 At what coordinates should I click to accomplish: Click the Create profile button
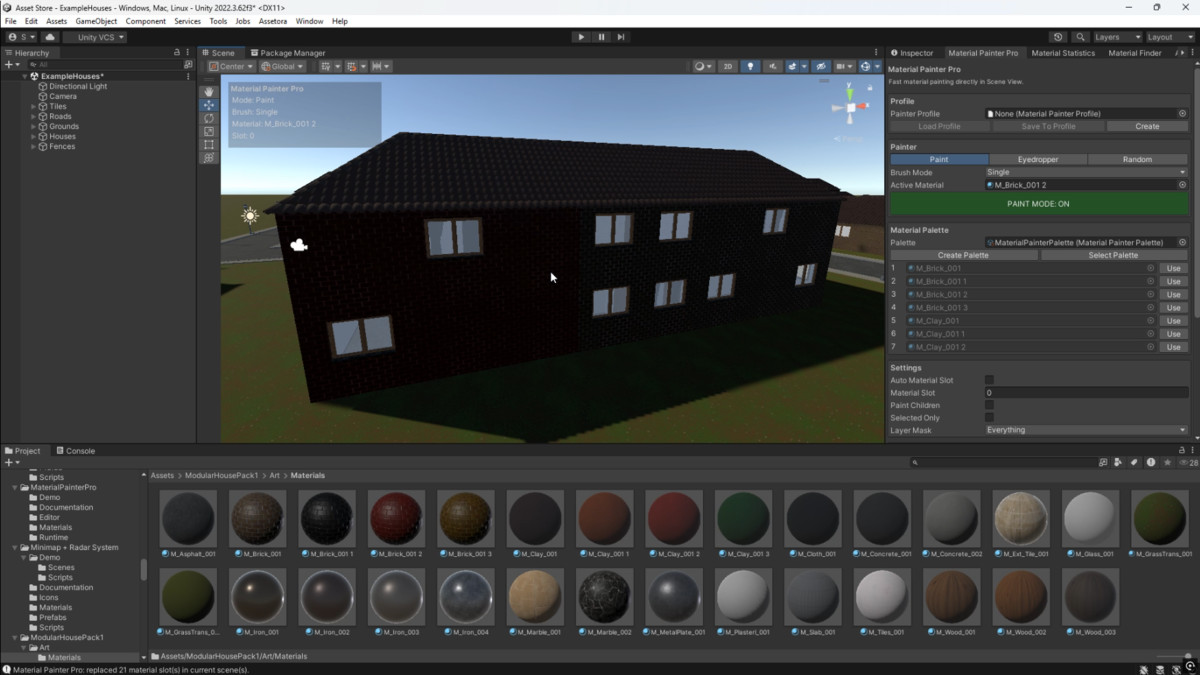tap(1147, 126)
